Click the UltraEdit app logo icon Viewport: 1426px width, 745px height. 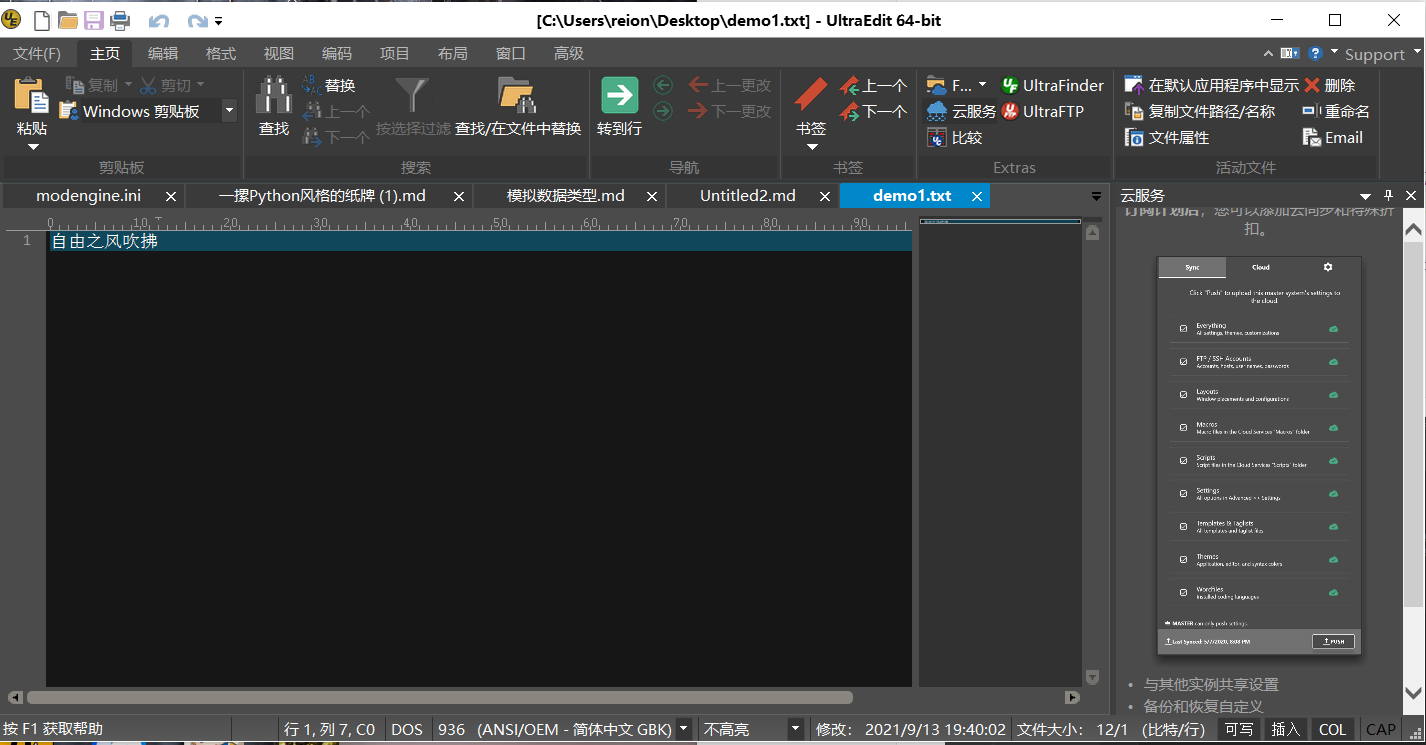pyautogui.click(x=12, y=20)
